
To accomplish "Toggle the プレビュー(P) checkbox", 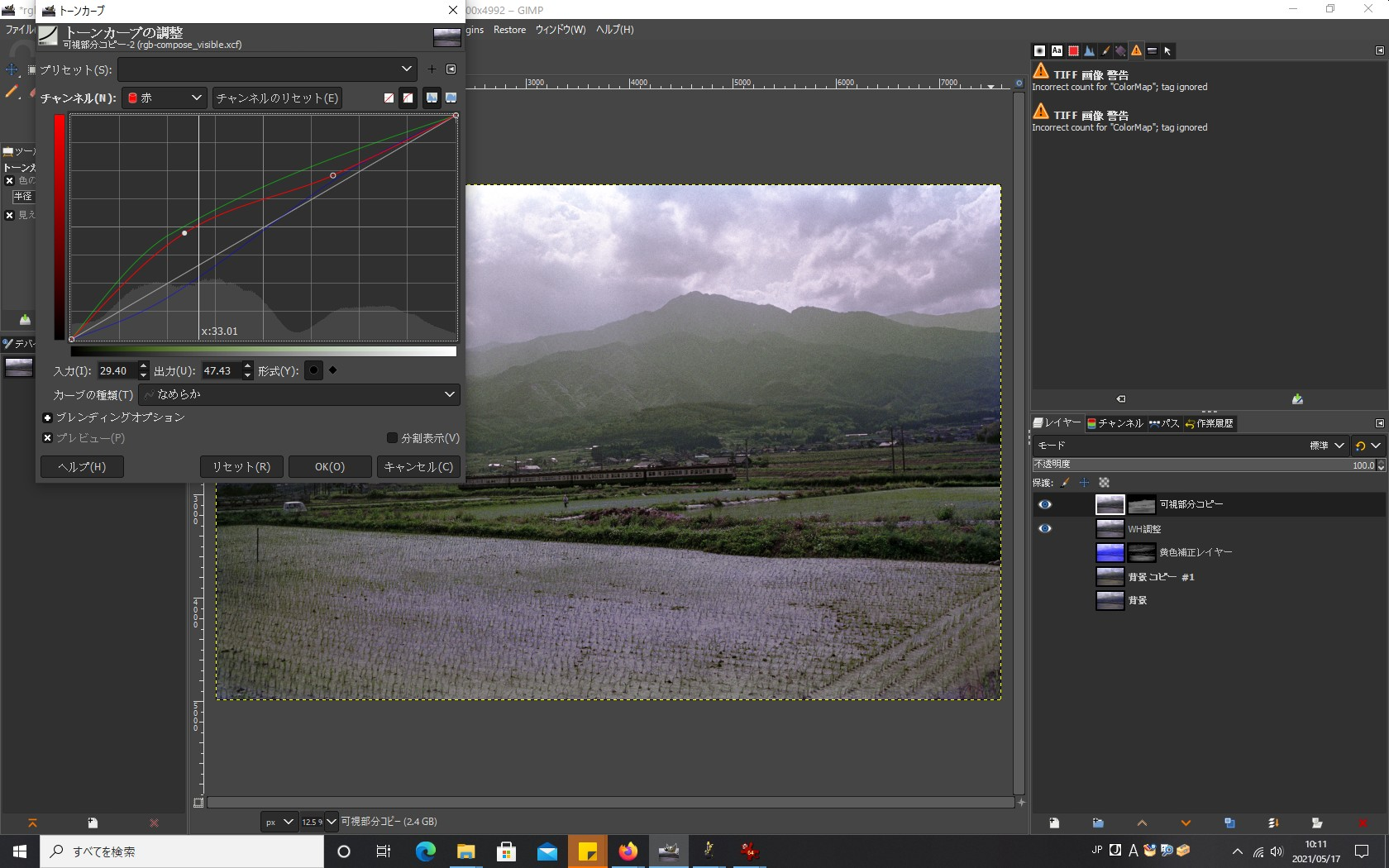I will pyautogui.click(x=48, y=438).
